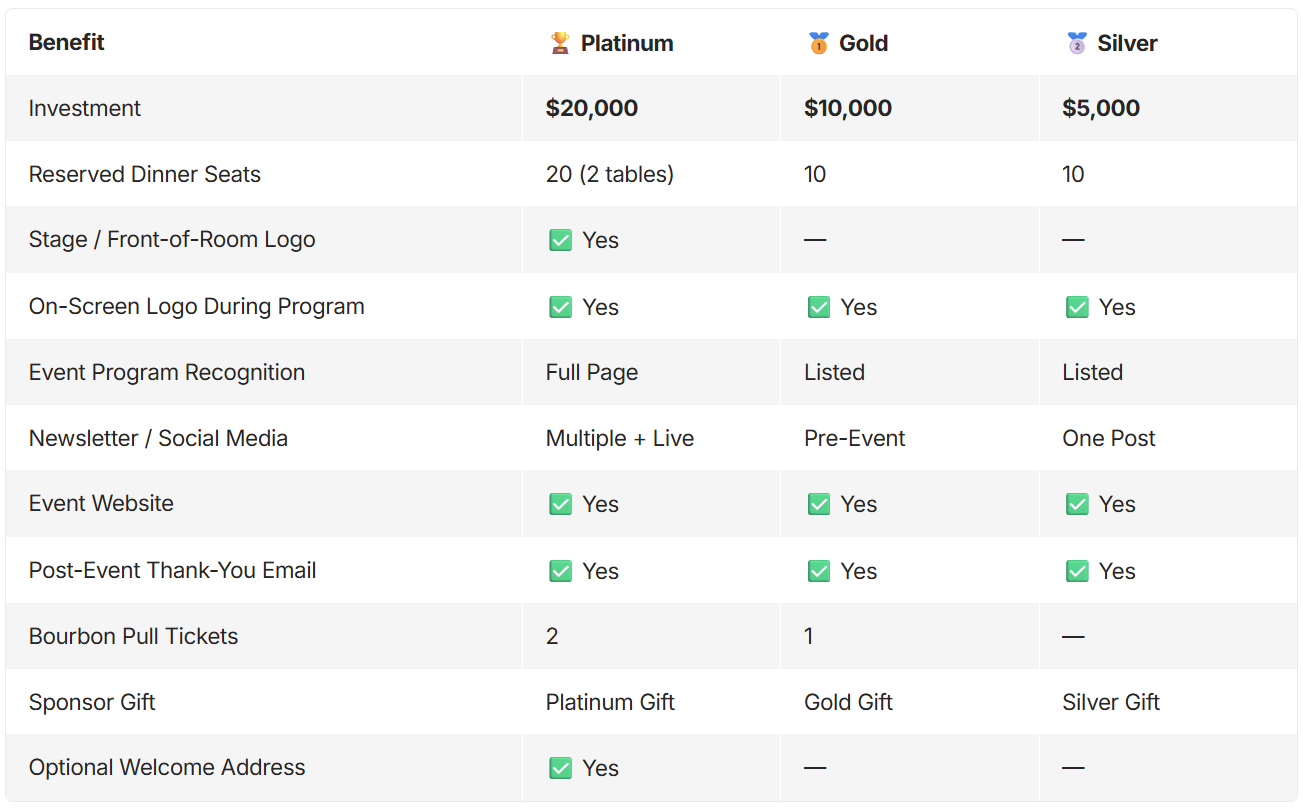Click the Platinum trophy icon
Screen dimensions: 1303x808
click(x=560, y=43)
